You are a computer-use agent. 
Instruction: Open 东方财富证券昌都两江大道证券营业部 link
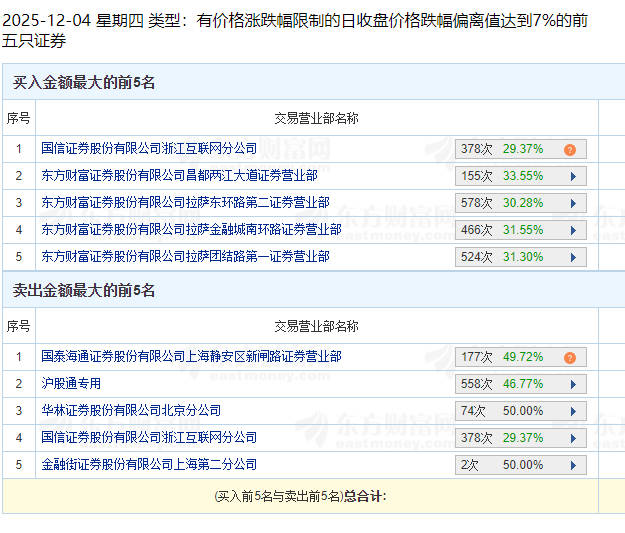click(179, 176)
